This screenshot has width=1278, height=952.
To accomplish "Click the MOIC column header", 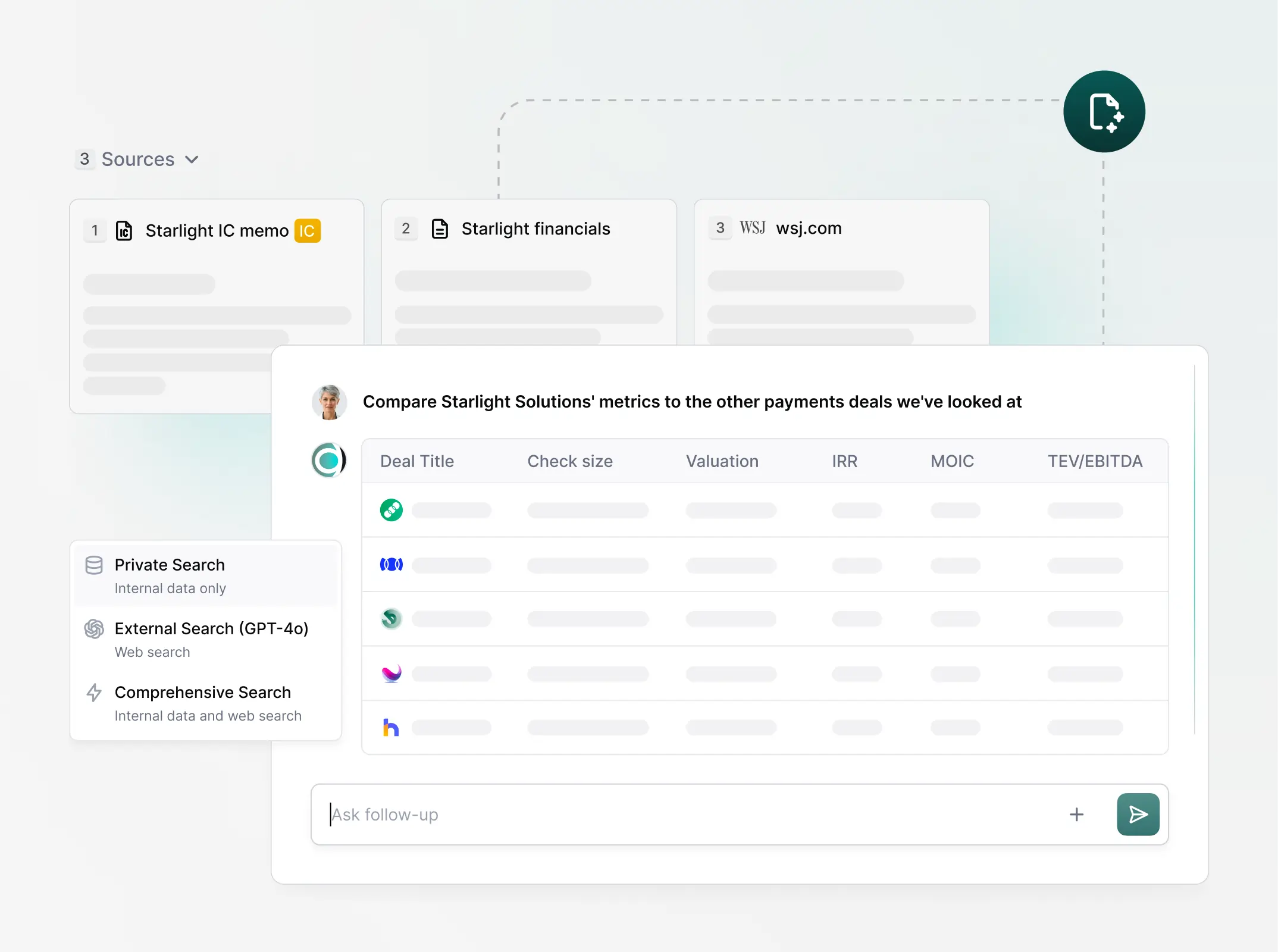I will (x=953, y=461).
